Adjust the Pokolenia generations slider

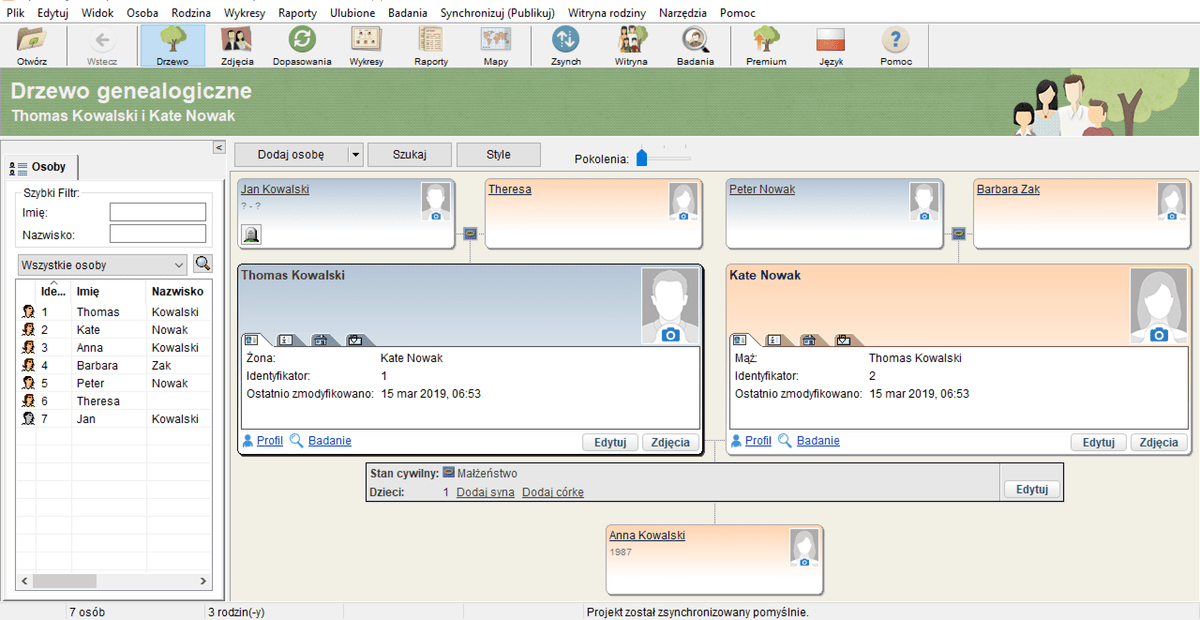642,157
